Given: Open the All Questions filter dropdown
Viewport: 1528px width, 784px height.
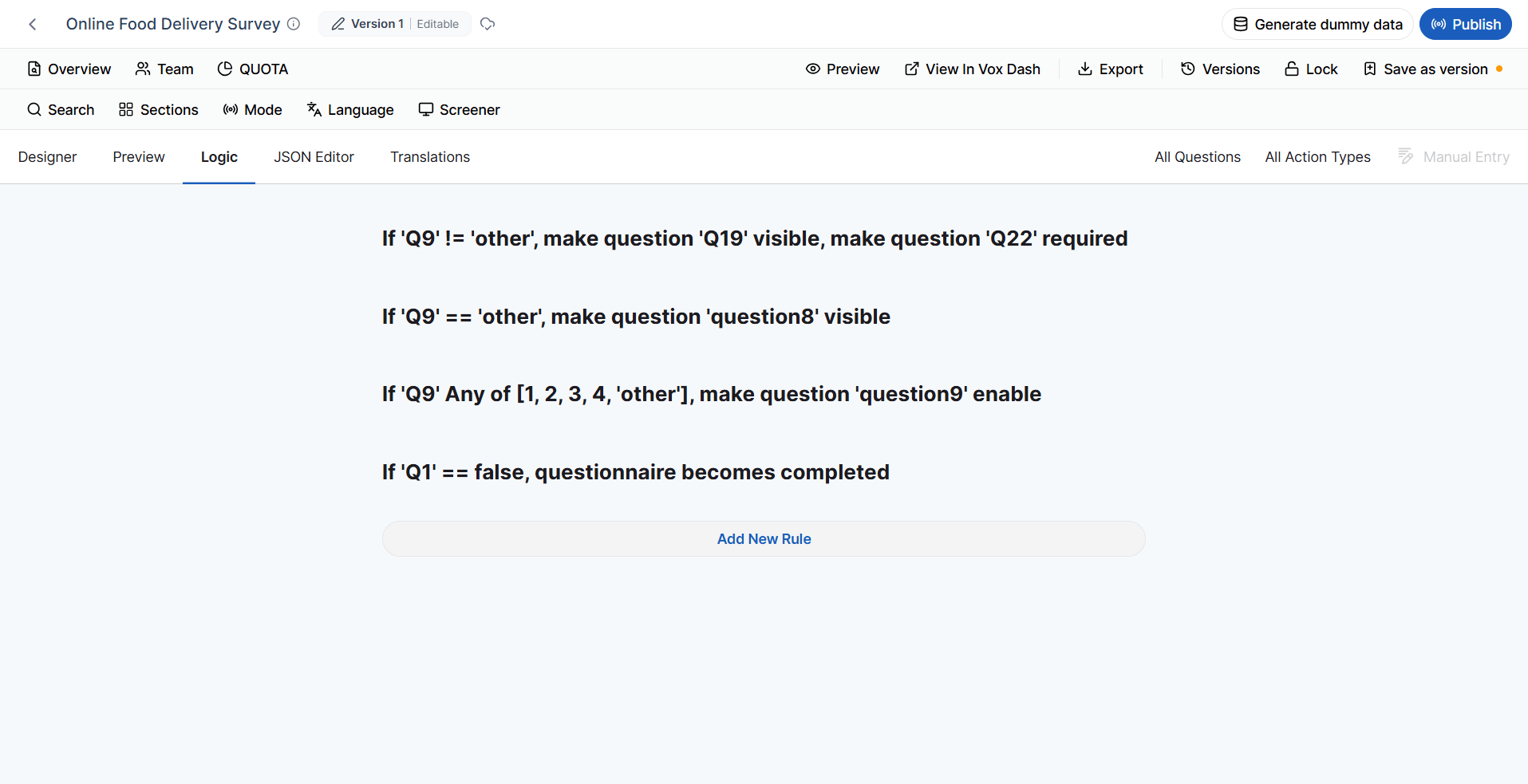Looking at the screenshot, I should click(x=1197, y=157).
